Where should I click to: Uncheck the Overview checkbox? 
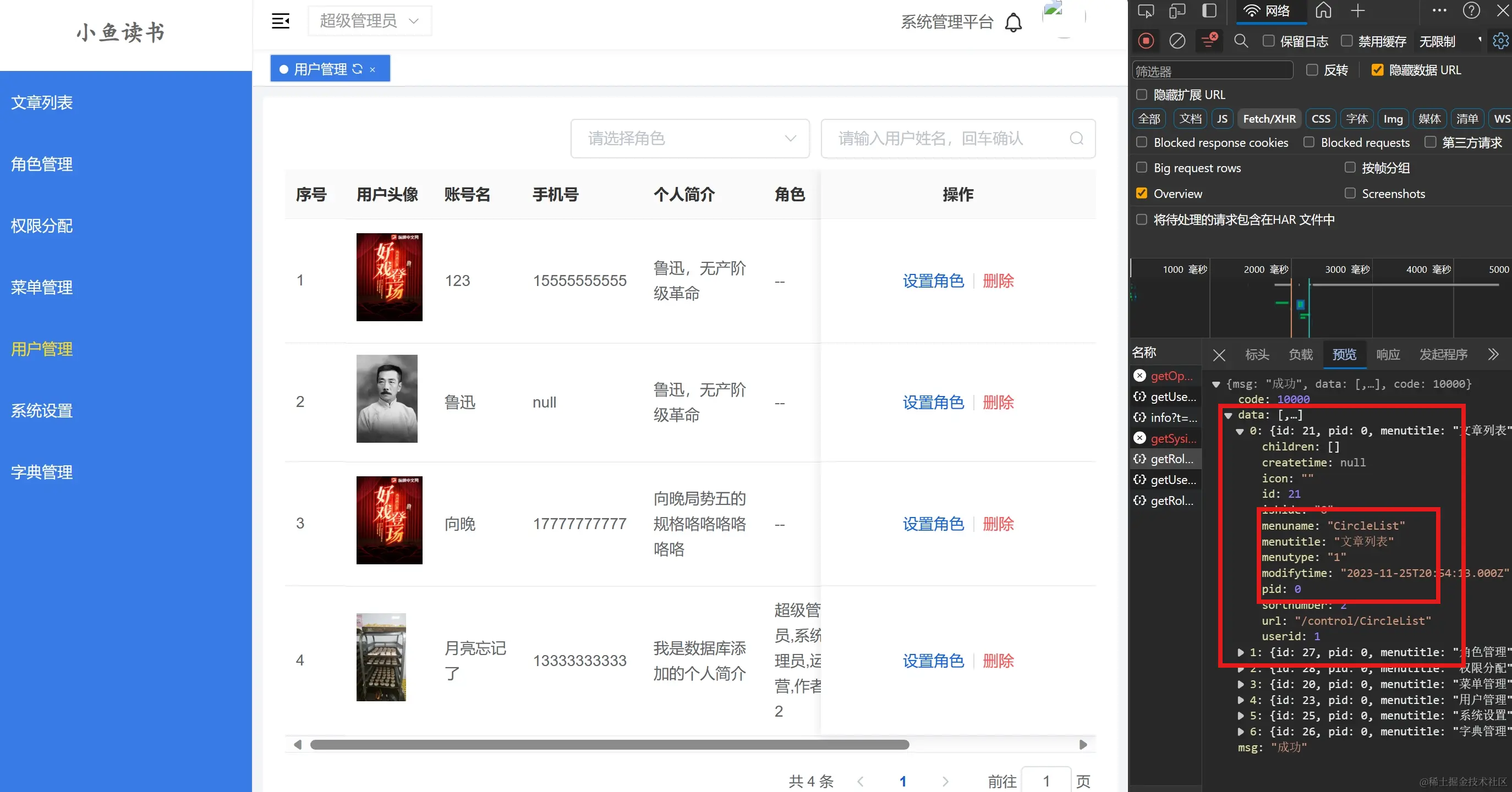[1142, 194]
